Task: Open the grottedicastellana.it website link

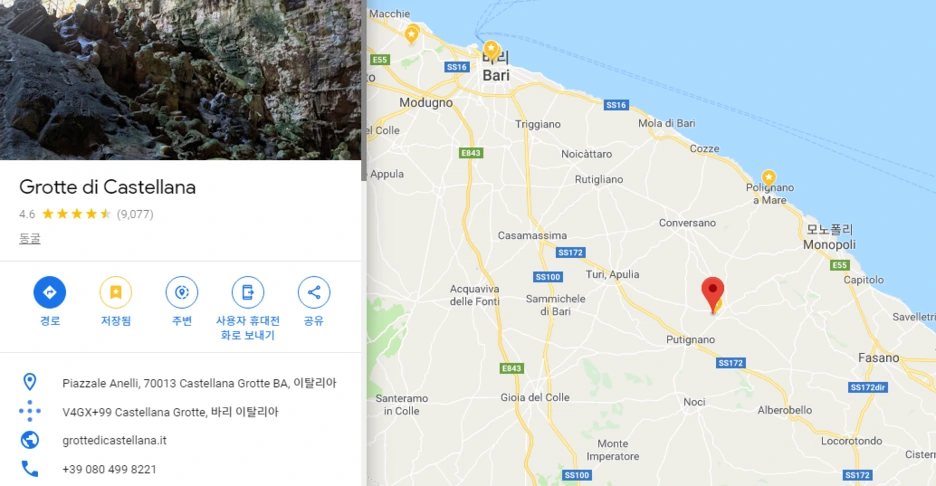Action: (115, 441)
